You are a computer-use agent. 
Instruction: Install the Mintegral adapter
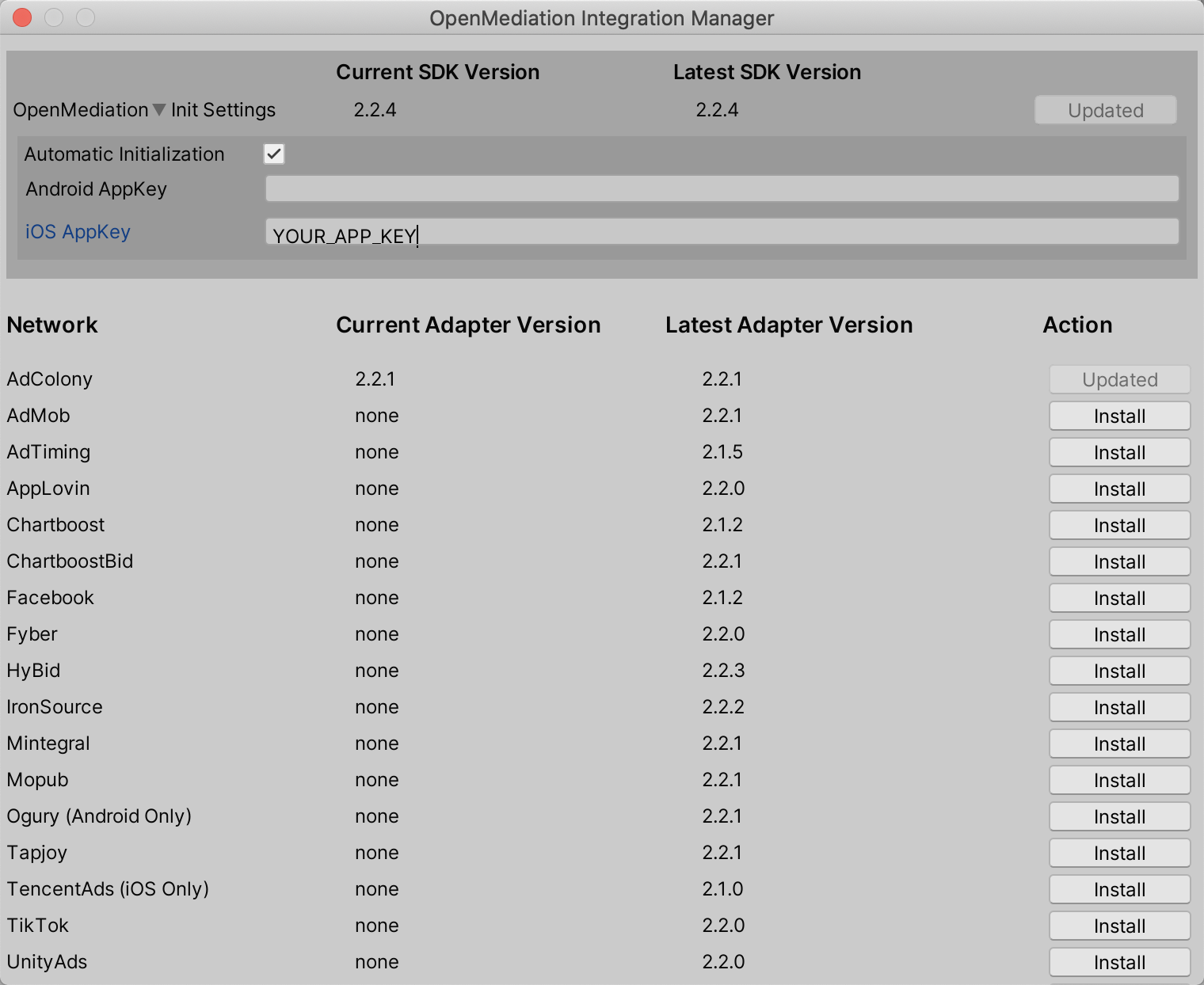tap(1119, 744)
